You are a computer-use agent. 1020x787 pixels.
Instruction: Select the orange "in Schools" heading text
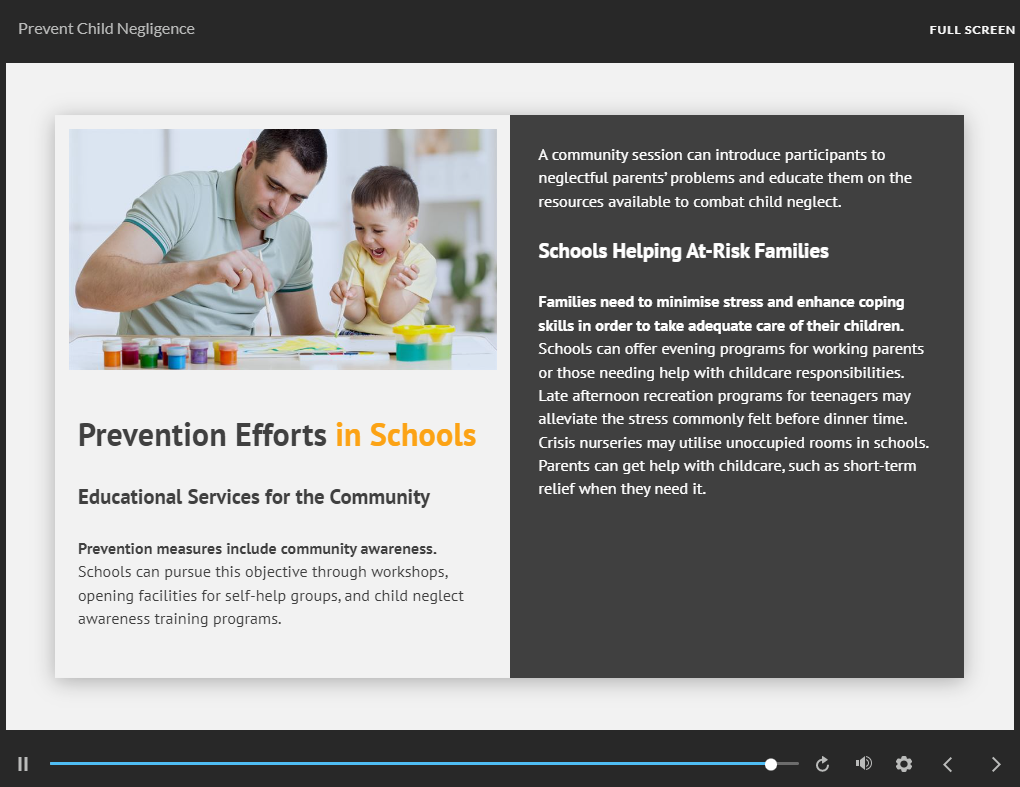pyautogui.click(x=405, y=435)
